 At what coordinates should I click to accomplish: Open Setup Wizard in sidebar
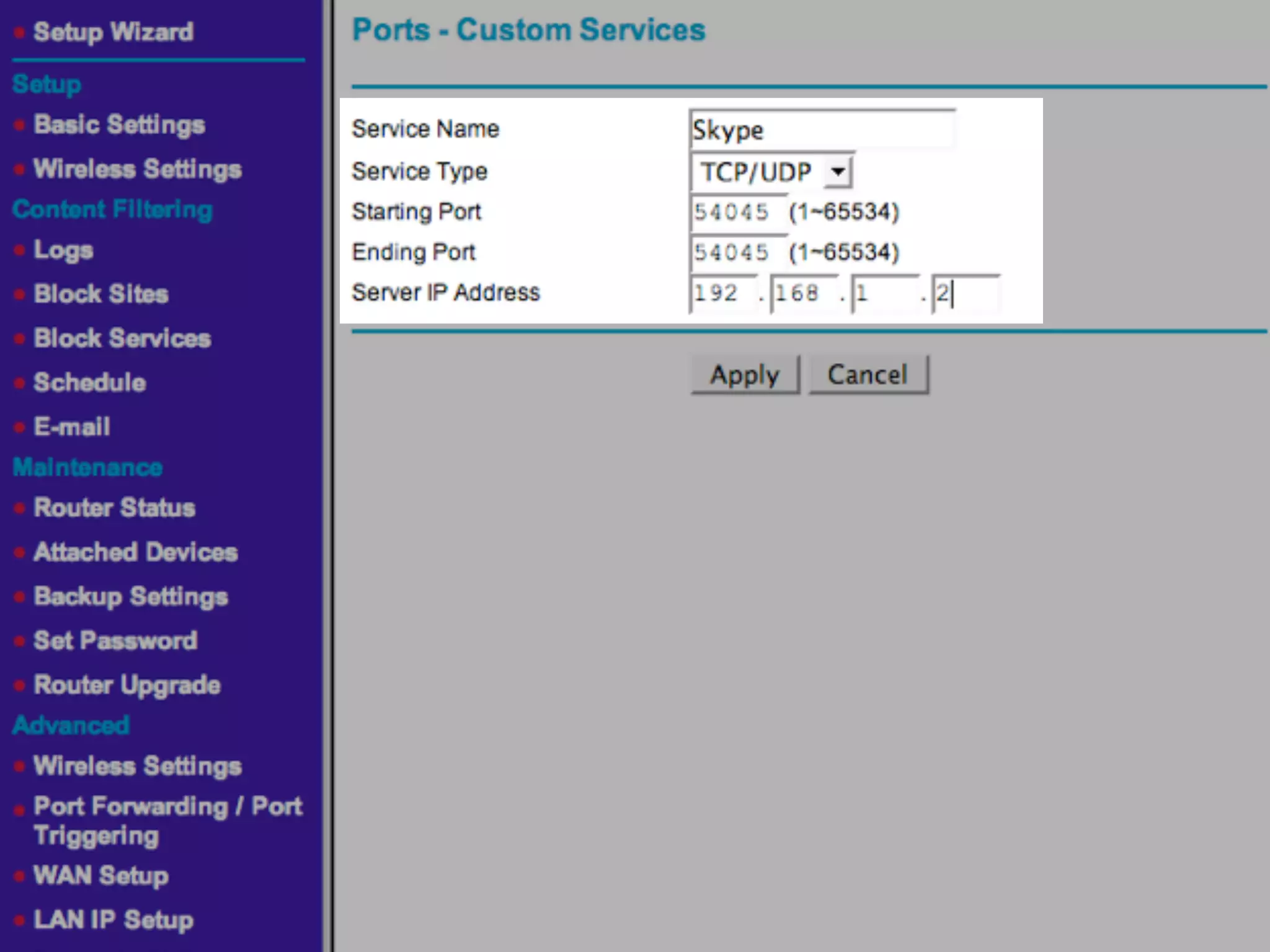click(x=113, y=32)
